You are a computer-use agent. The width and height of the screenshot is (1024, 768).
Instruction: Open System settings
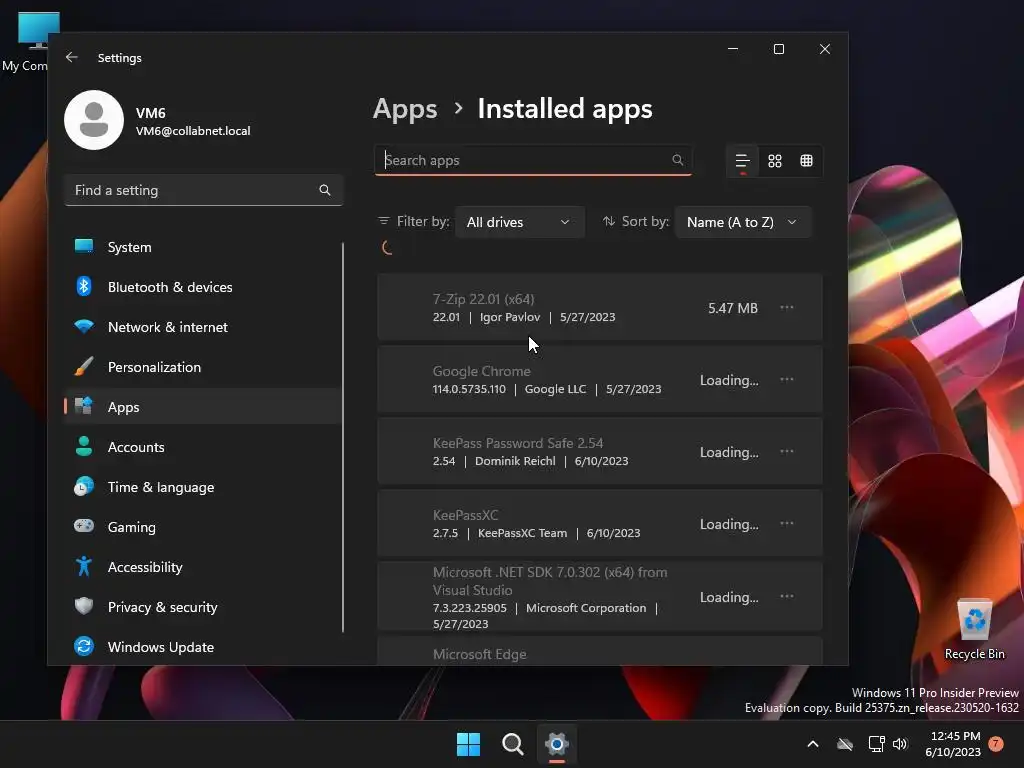point(202,247)
